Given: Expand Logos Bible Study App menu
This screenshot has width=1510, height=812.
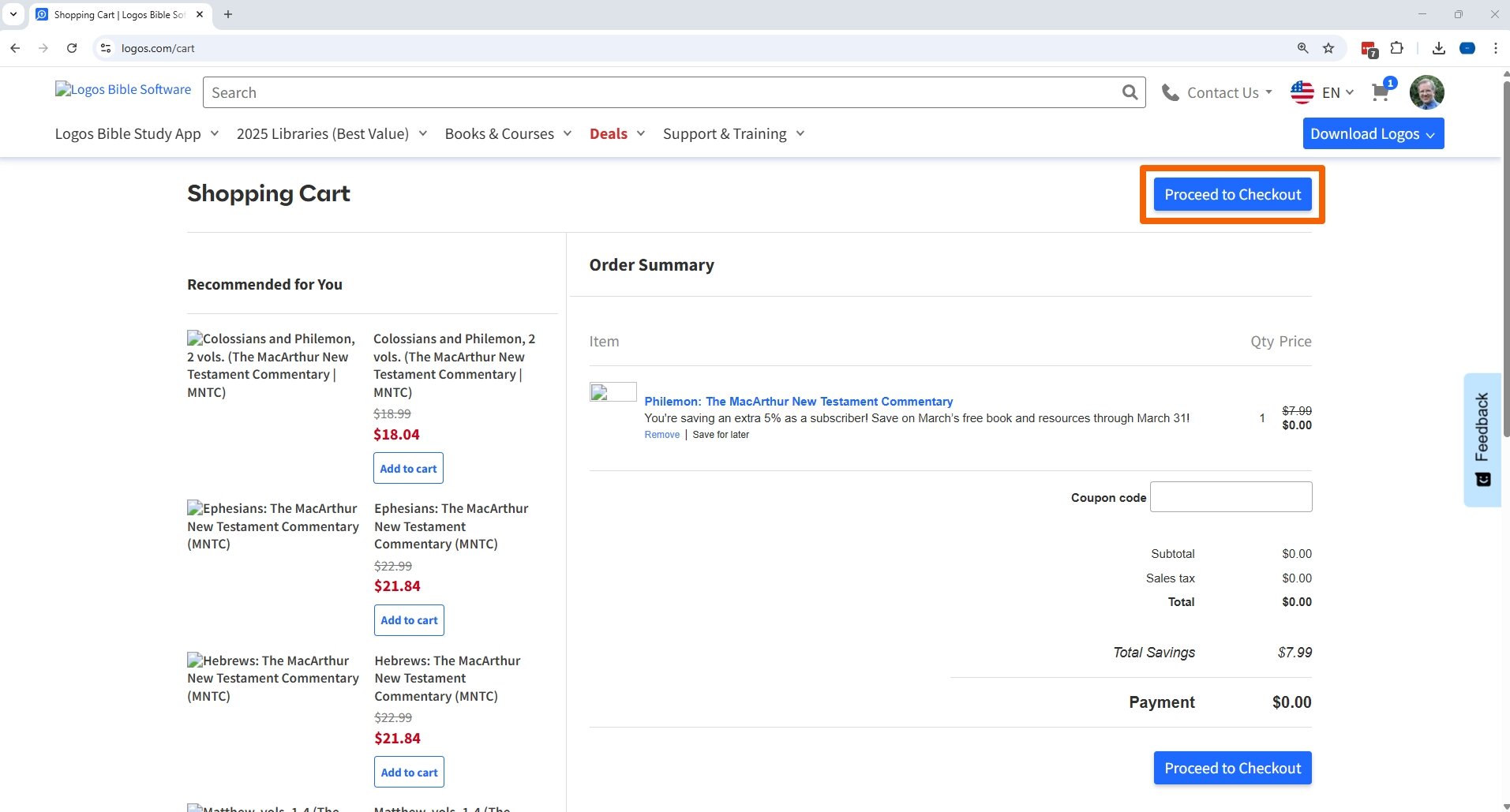Looking at the screenshot, I should click(137, 134).
